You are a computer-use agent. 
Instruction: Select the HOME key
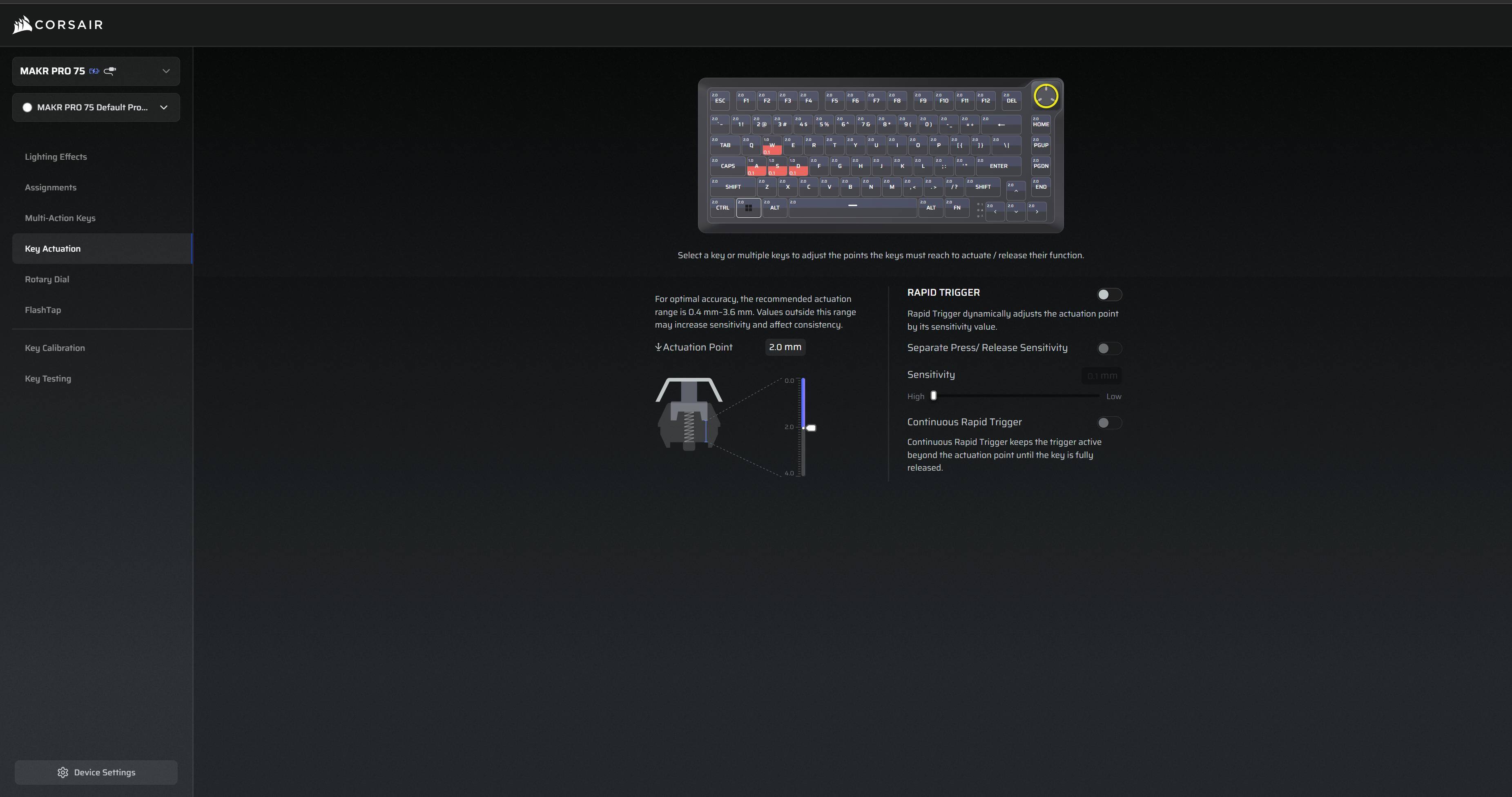(1041, 125)
